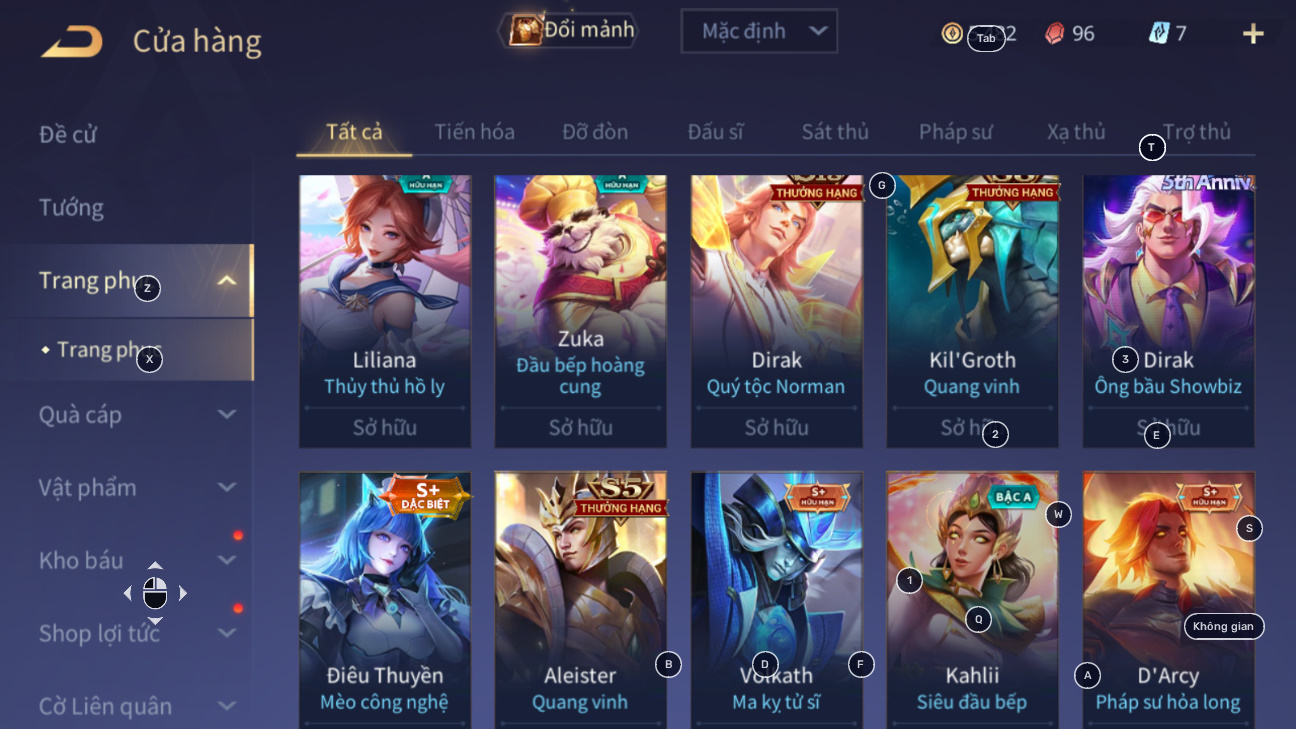
Task: Click the blue voucher ticket icon
Action: (1159, 33)
